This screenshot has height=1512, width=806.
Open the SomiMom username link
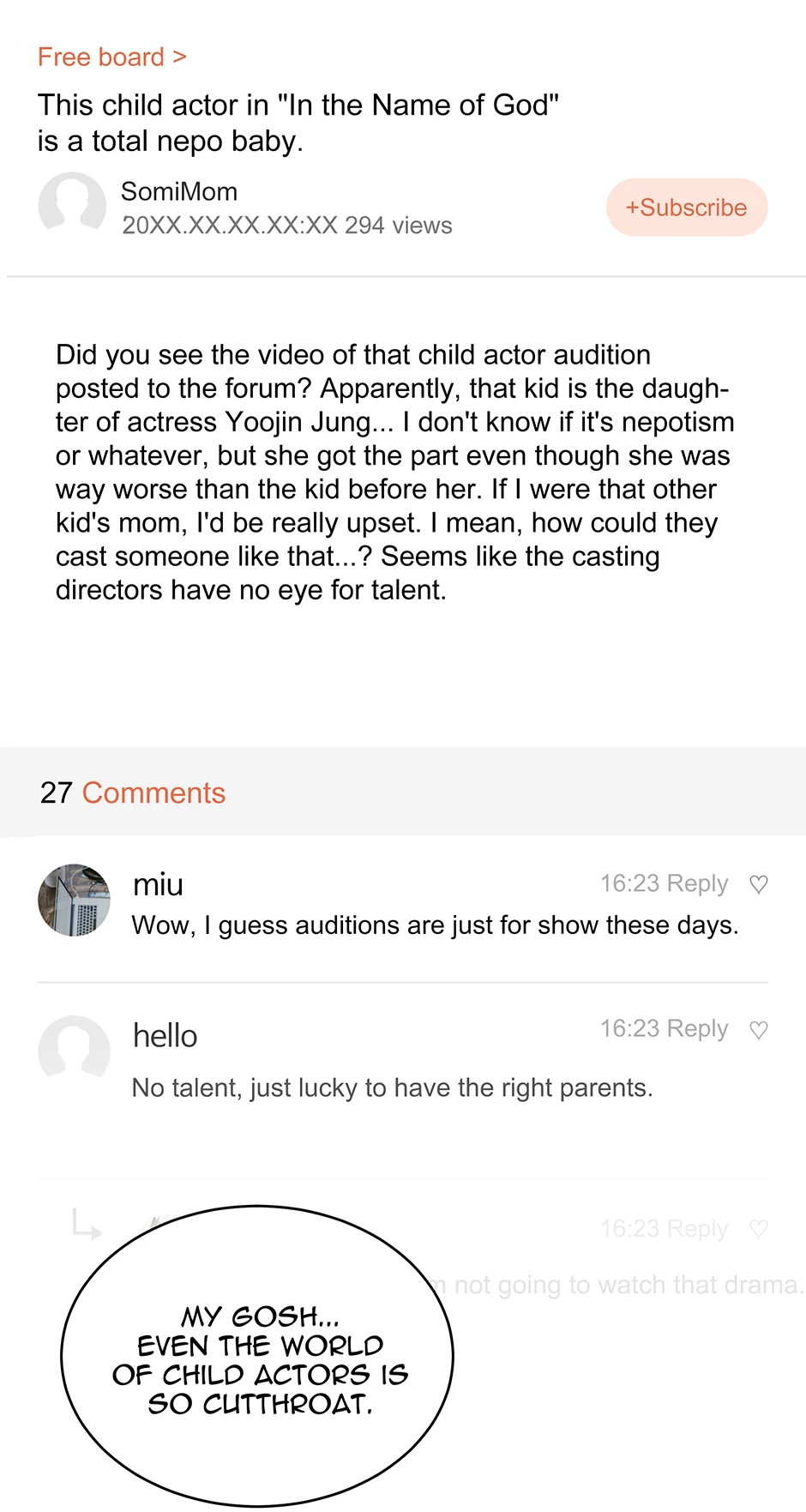179,191
